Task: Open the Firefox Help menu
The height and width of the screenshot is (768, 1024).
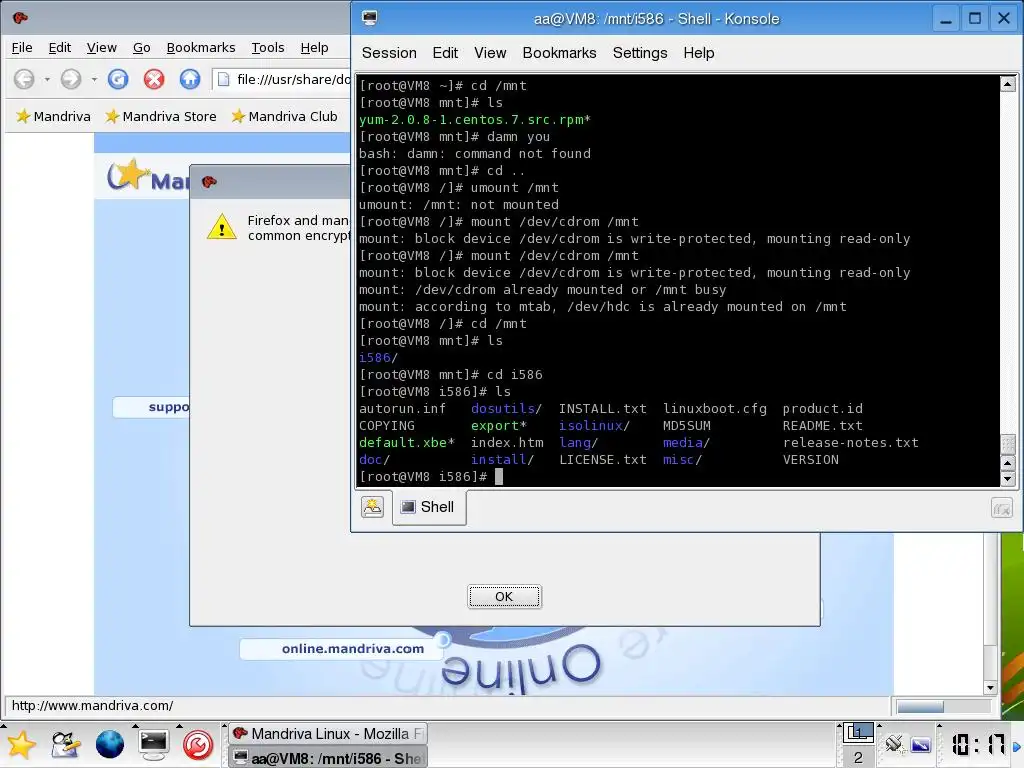Action: (314, 48)
